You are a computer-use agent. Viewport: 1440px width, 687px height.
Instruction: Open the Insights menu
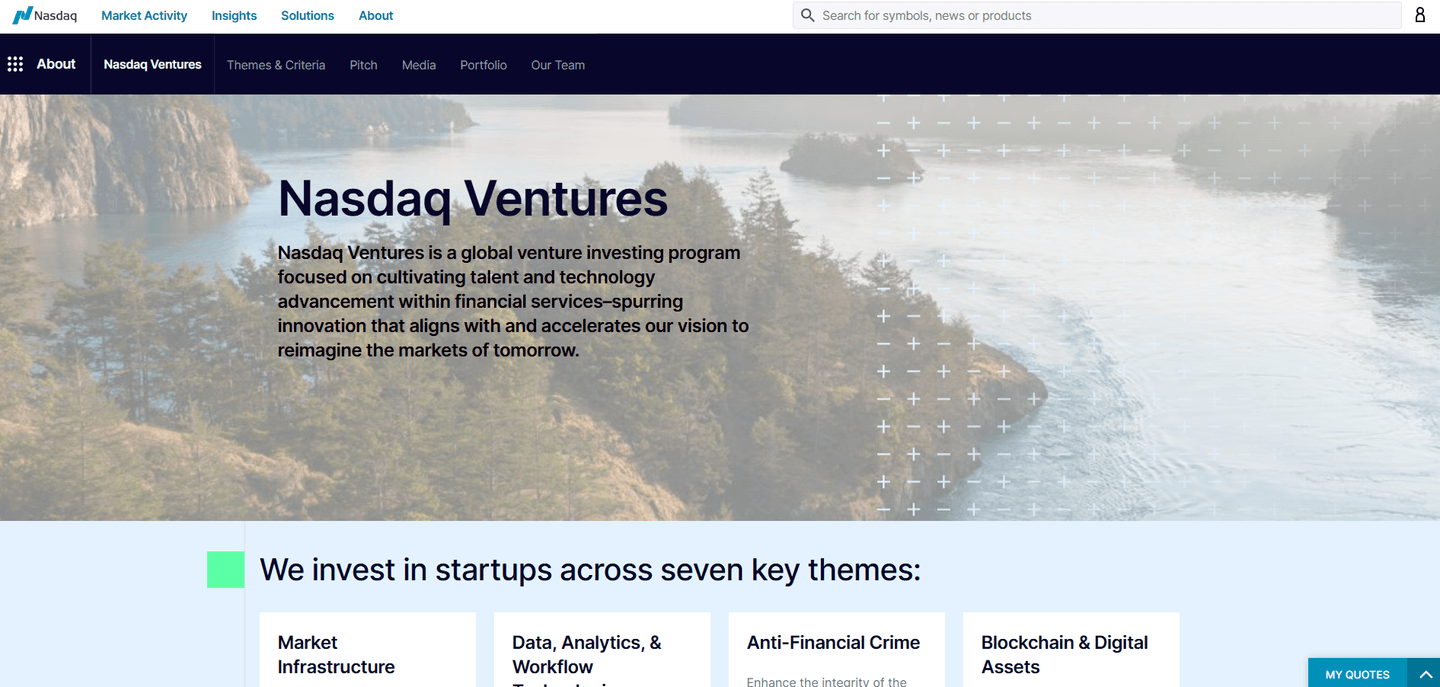click(x=234, y=15)
